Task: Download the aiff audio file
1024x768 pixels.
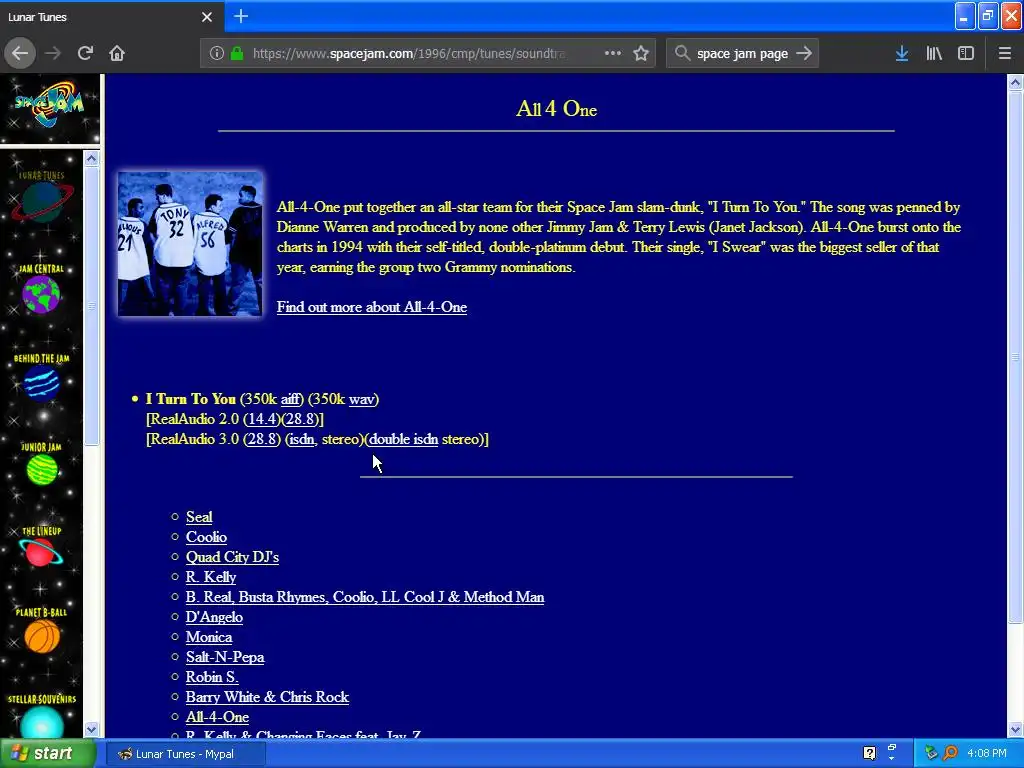Action: 290,399
